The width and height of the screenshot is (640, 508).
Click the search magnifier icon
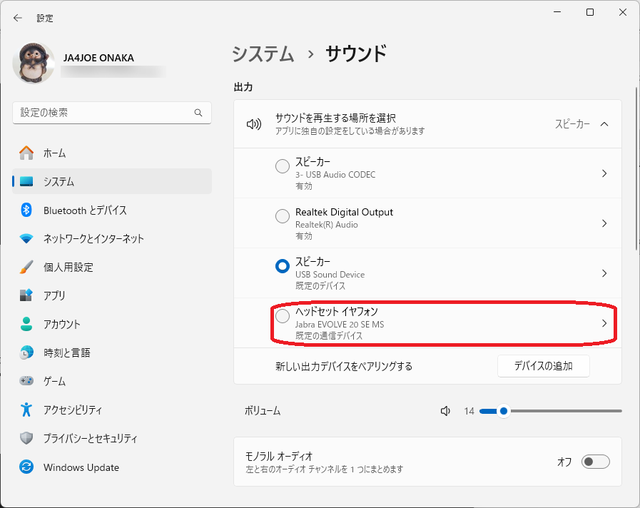click(x=198, y=113)
